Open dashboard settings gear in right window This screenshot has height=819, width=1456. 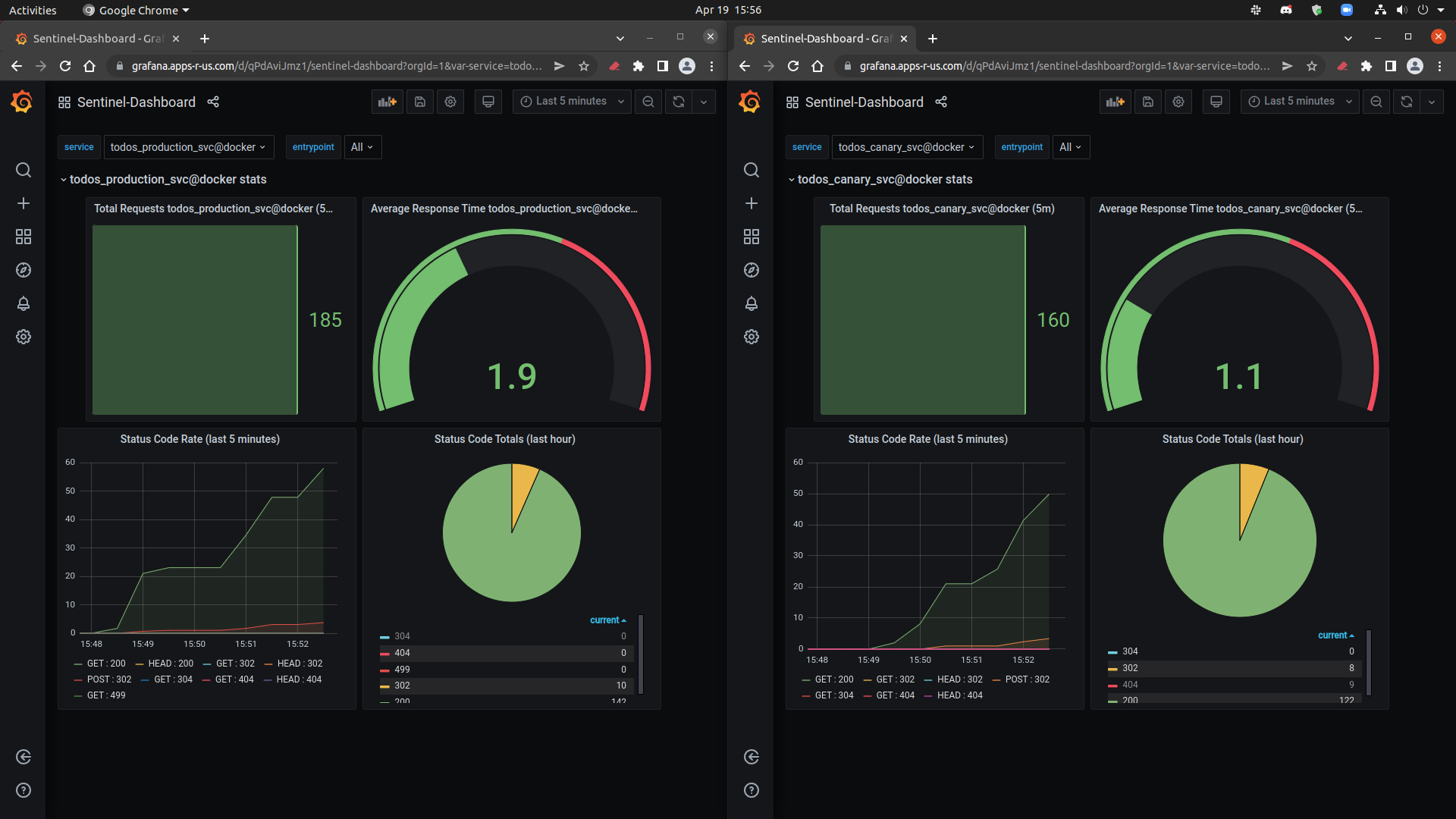tap(1178, 102)
